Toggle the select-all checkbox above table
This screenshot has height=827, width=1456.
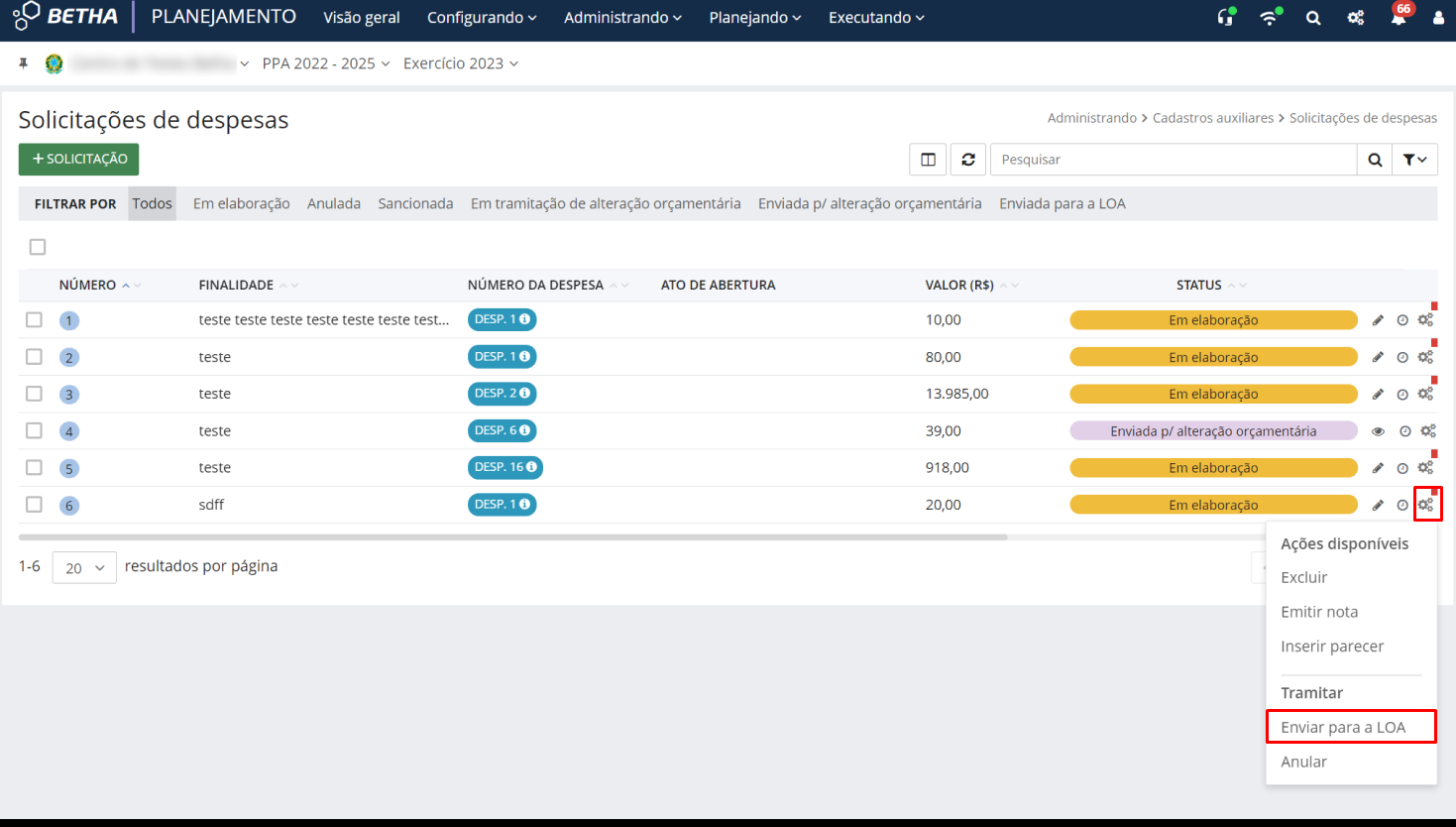[x=38, y=247]
